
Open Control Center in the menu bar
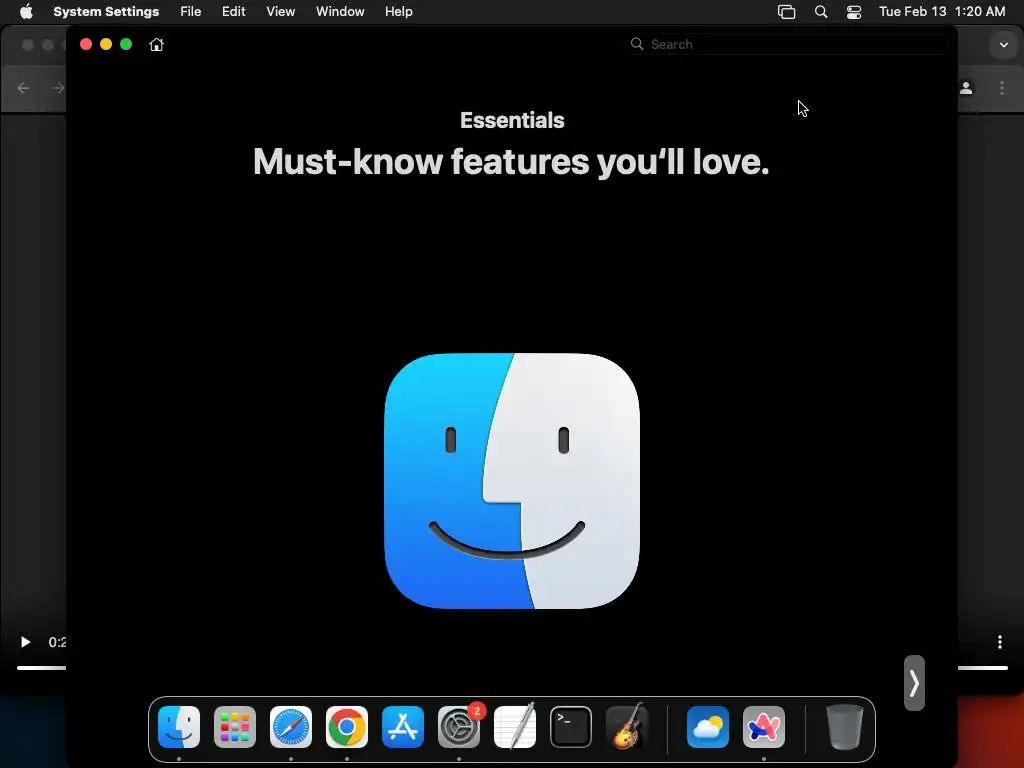(854, 12)
